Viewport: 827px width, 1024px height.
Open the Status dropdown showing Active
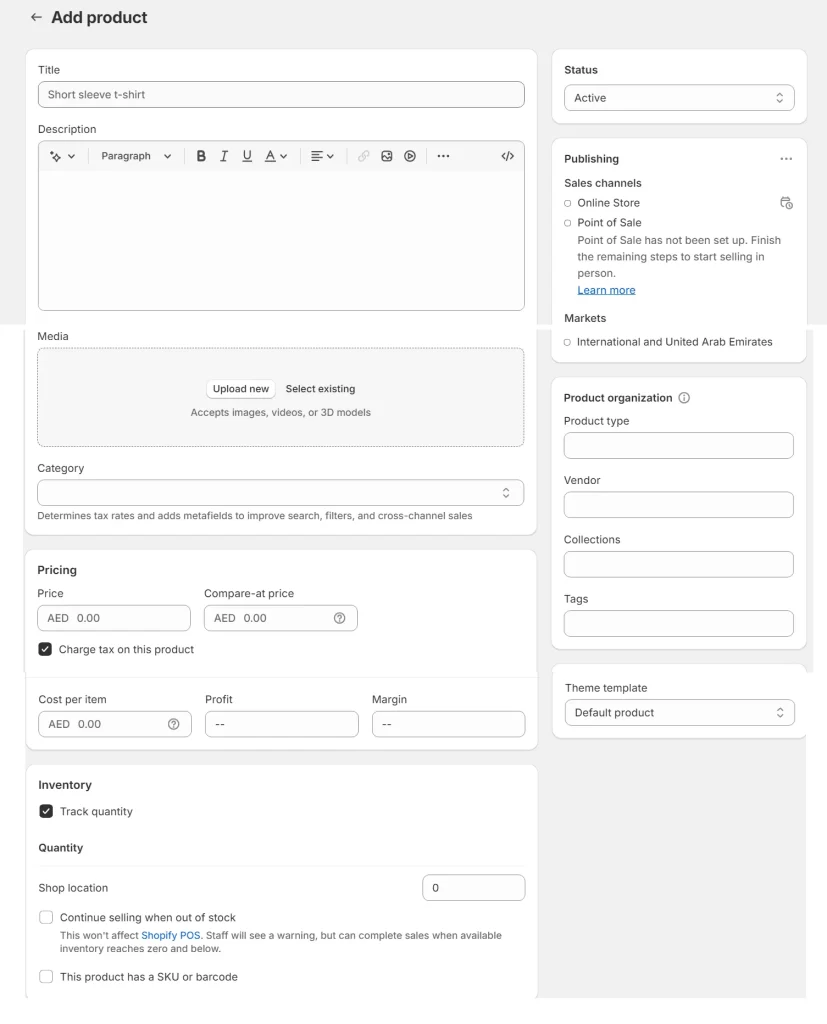[x=679, y=98]
